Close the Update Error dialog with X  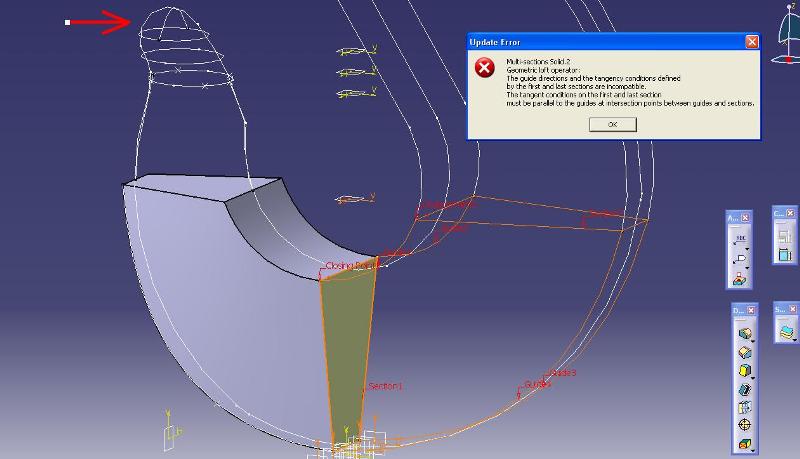(751, 42)
